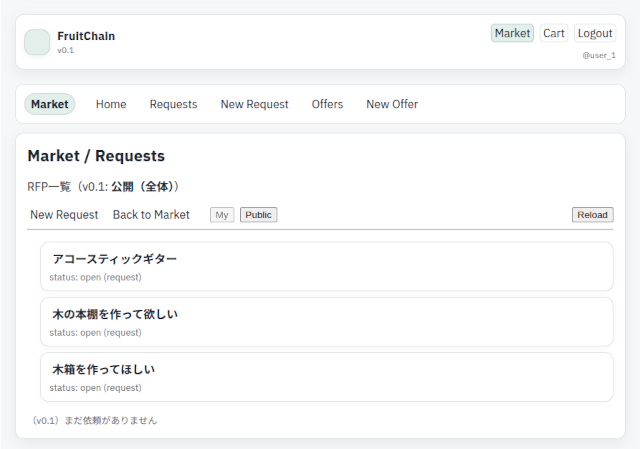Follow the Back to Market link

coord(151,215)
